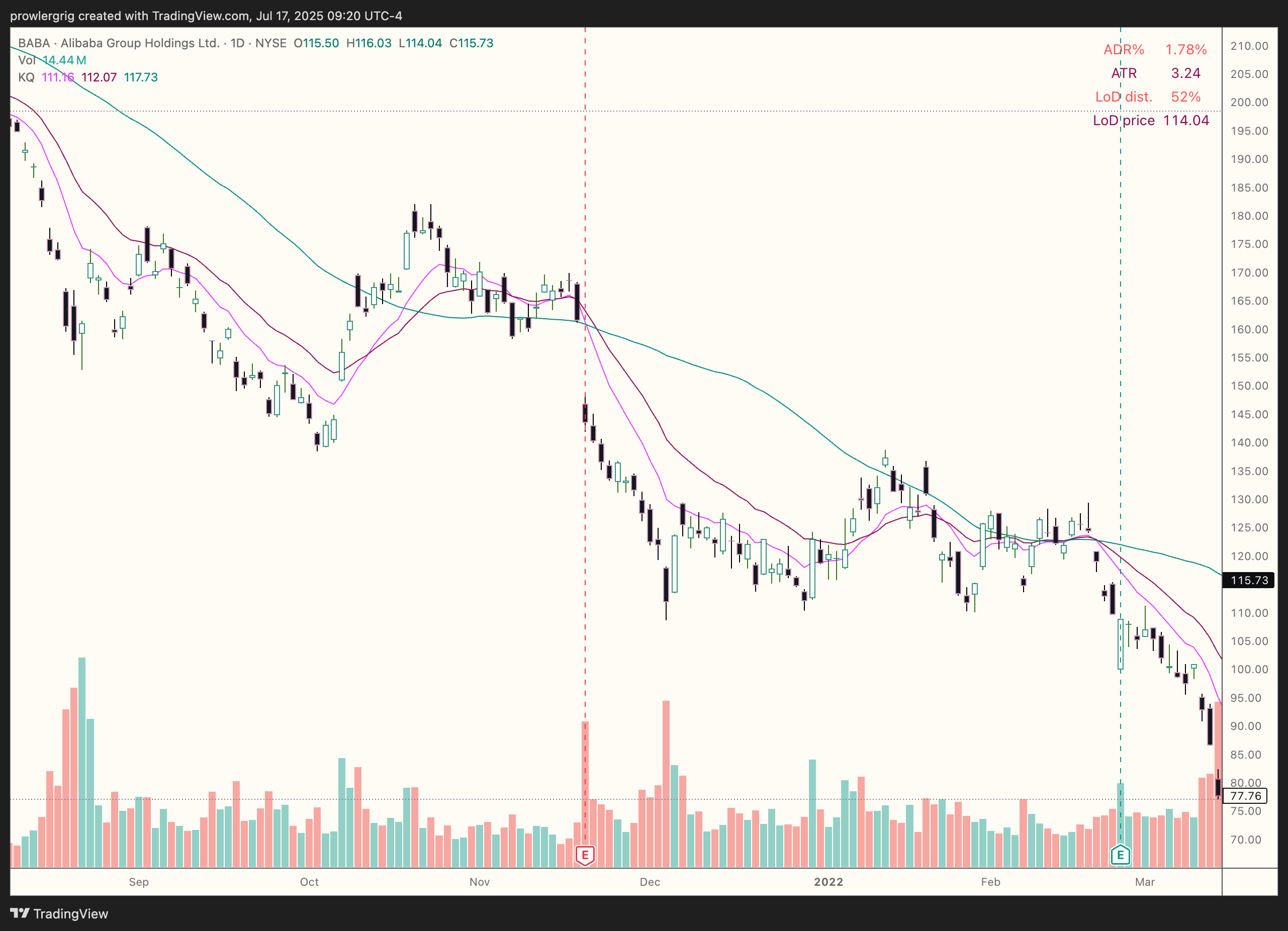This screenshot has width=1288, height=931.
Task: Click the 200.00 price axis label
Action: coord(1249,102)
